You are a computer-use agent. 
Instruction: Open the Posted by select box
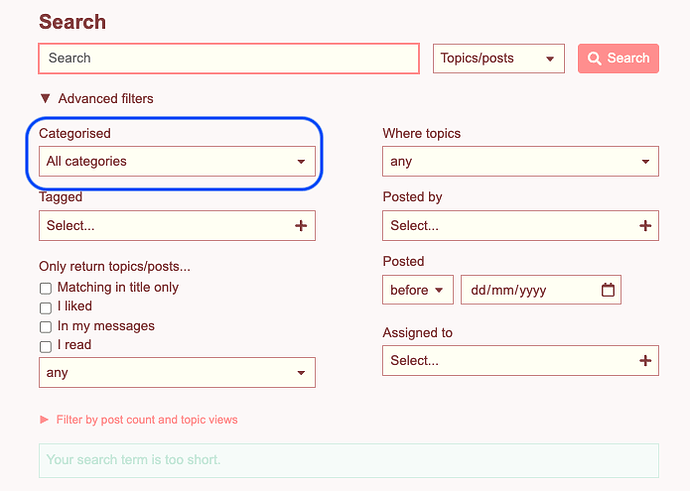520,226
